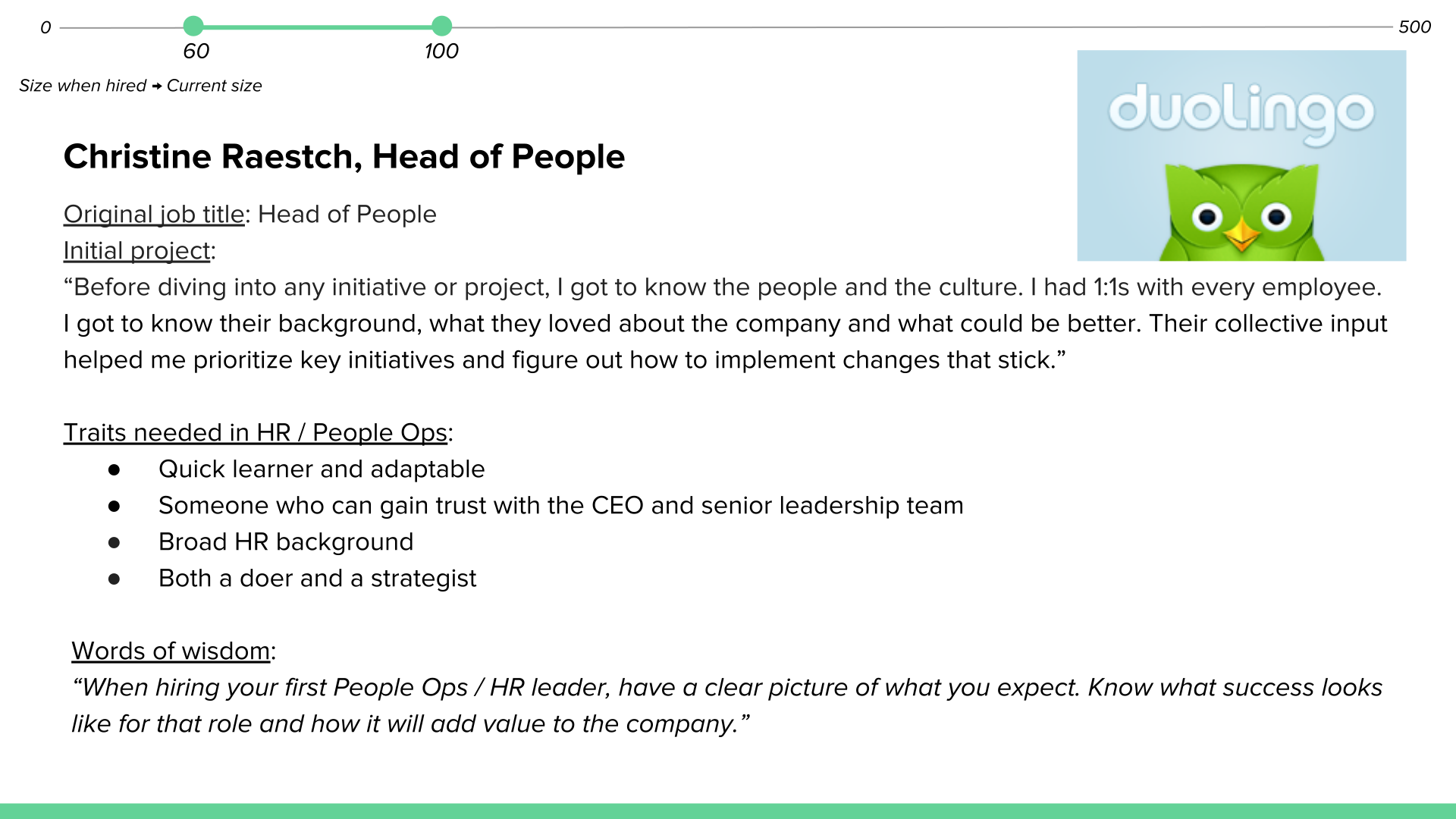Click the 0 label at the slider start
Screen dimensions: 1456x819
click(45, 27)
